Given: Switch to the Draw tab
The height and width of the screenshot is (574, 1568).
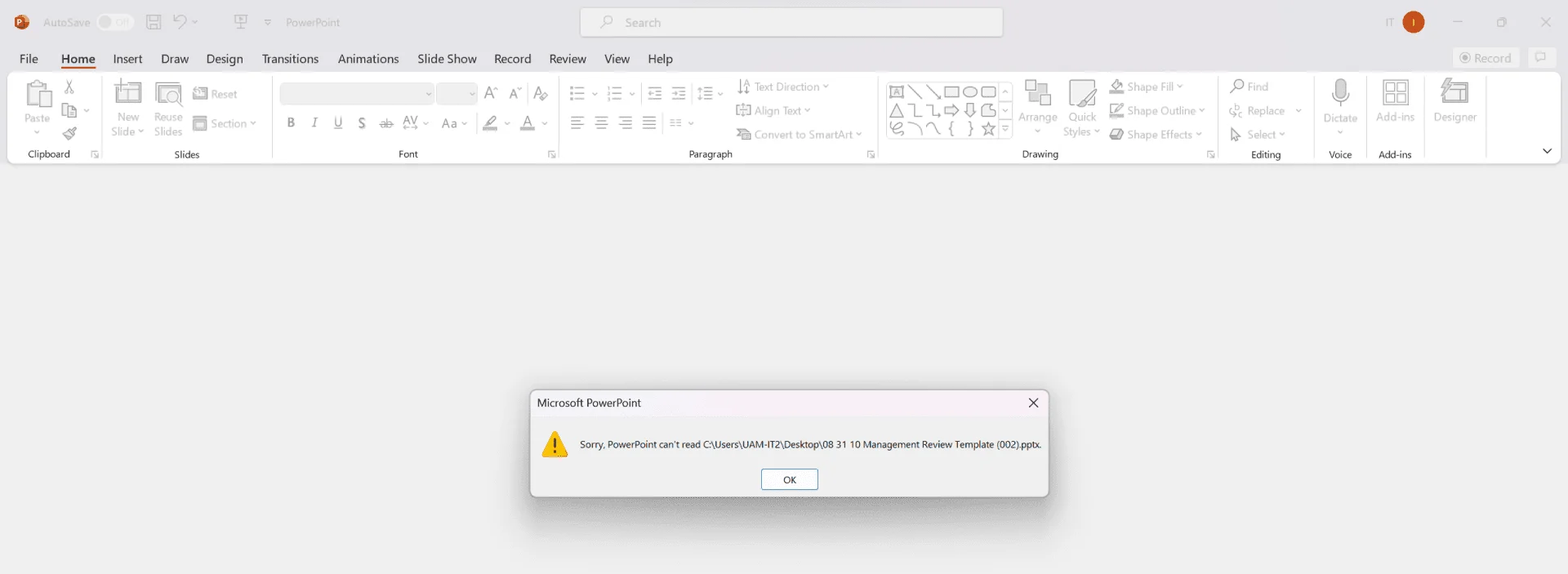Looking at the screenshot, I should [175, 59].
